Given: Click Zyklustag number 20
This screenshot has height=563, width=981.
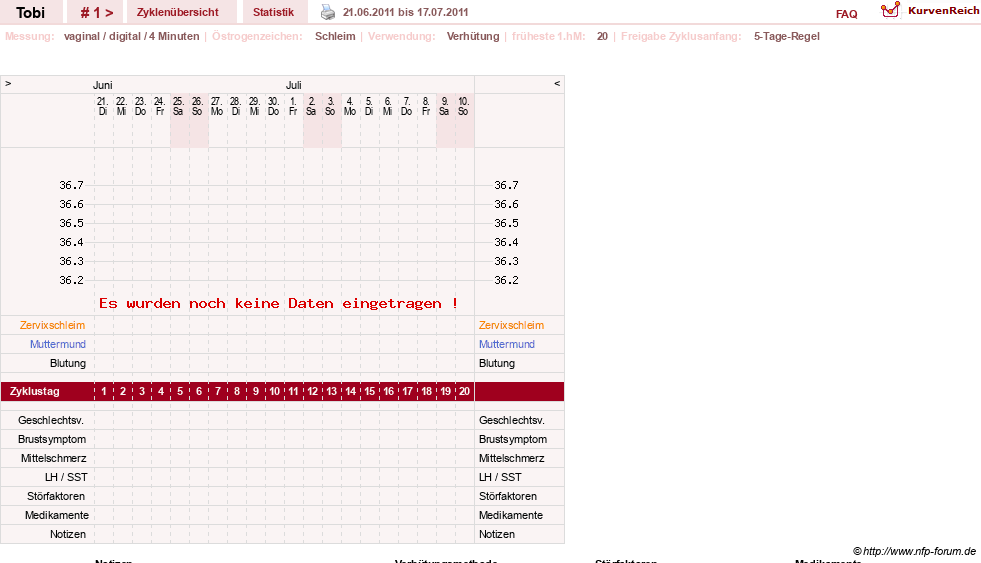Looking at the screenshot, I should click(464, 391).
